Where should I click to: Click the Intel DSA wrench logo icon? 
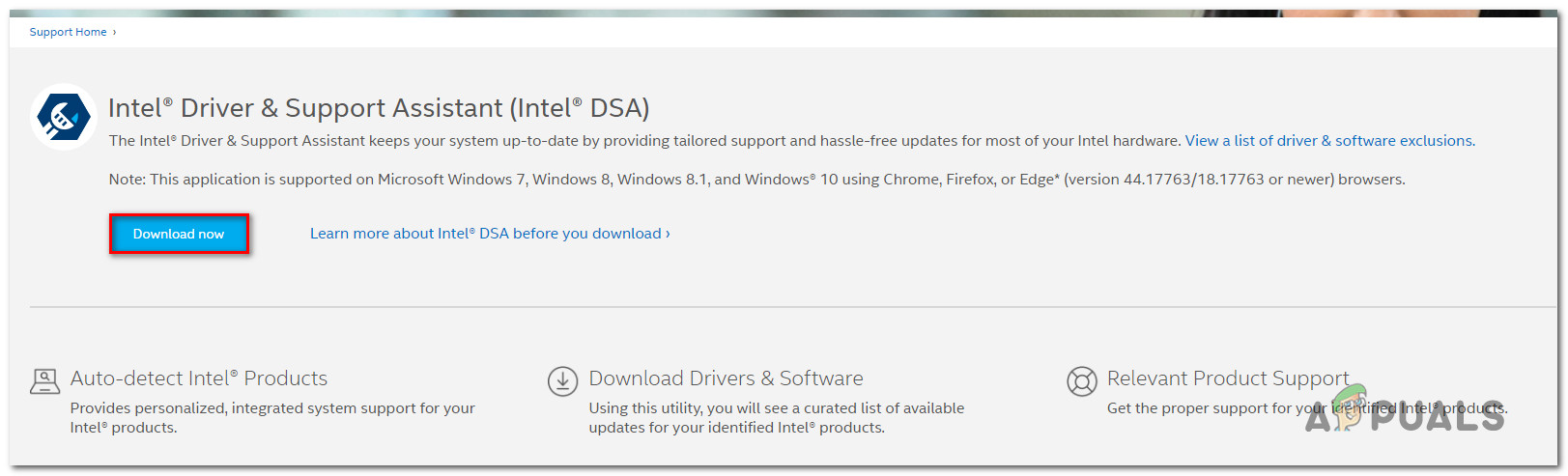(x=64, y=118)
